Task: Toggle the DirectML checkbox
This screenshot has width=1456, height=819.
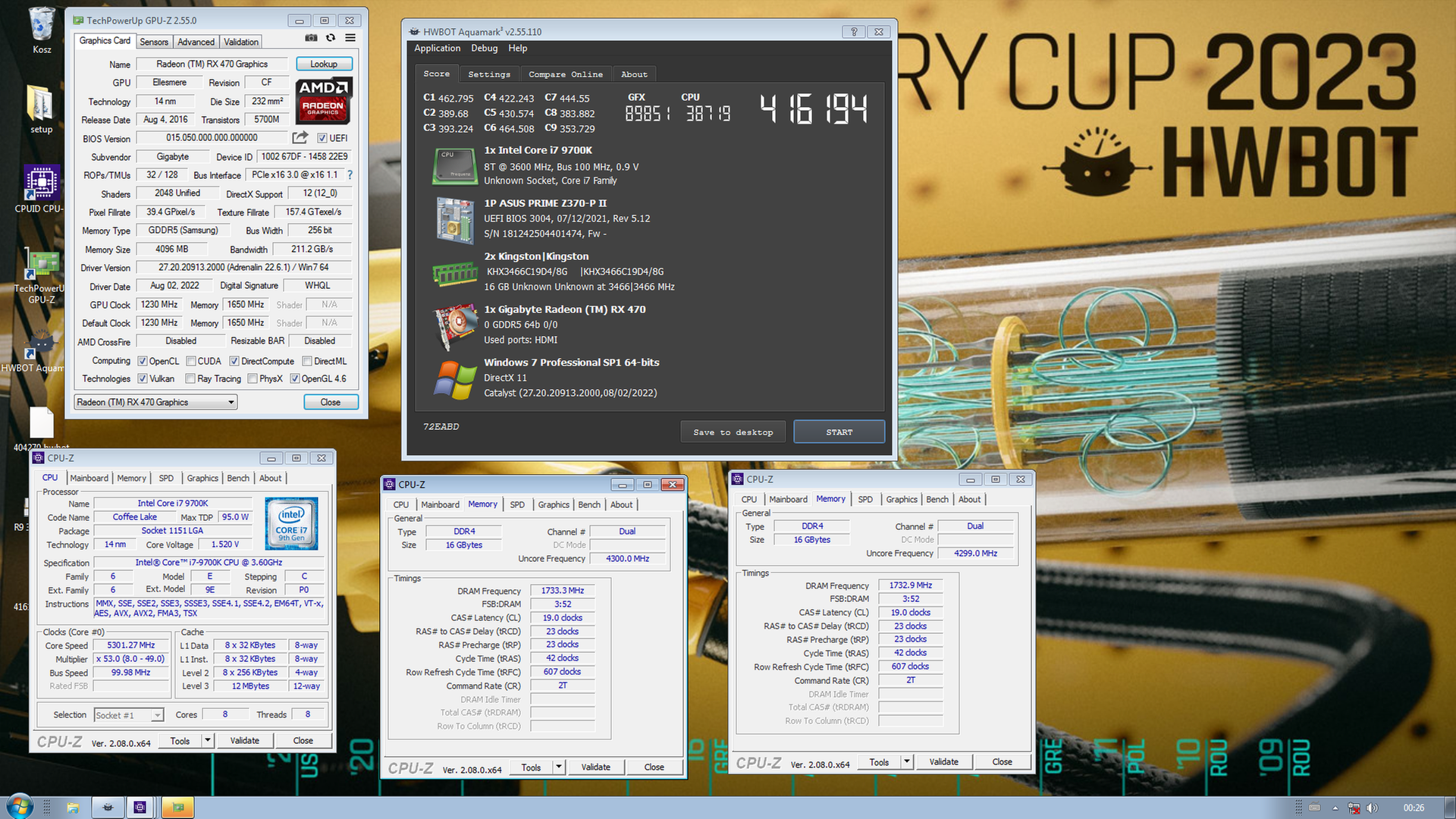Action: pyautogui.click(x=307, y=361)
